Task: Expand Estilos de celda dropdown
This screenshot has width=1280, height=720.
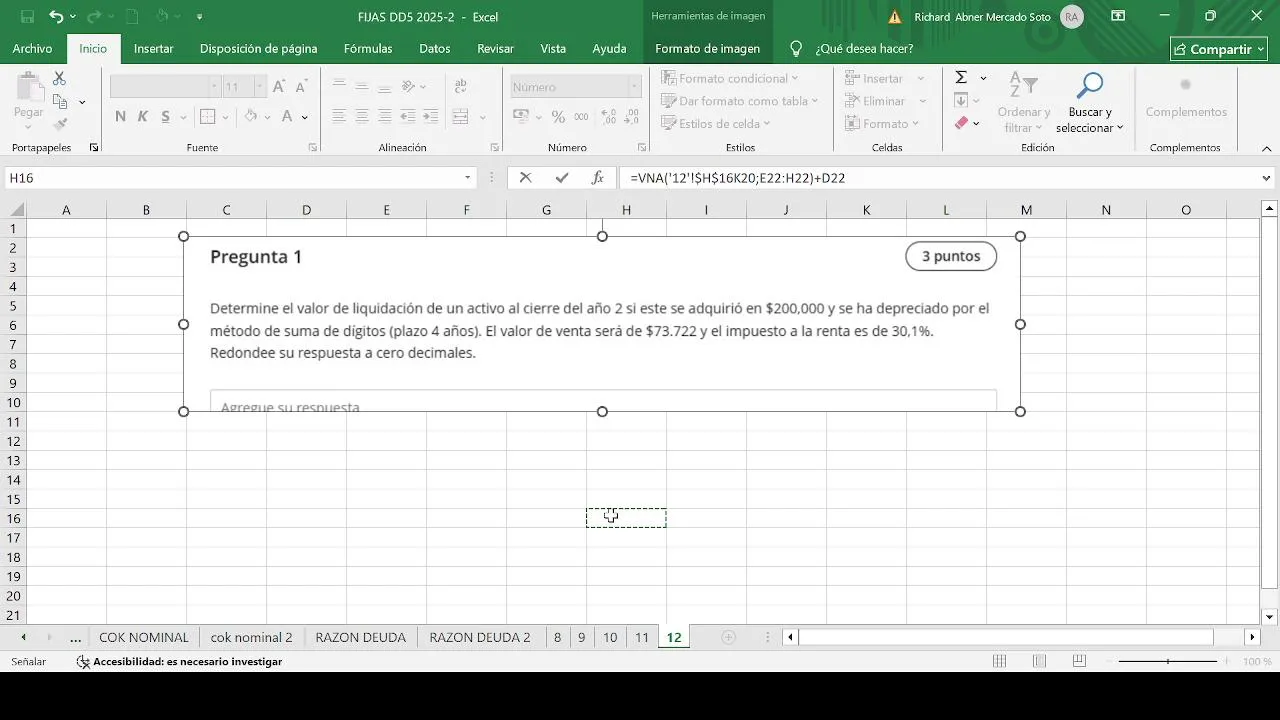Action: (767, 124)
